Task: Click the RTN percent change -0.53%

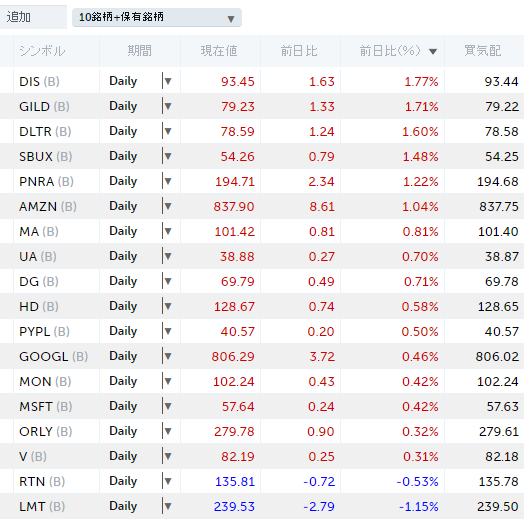Action: coord(417,482)
